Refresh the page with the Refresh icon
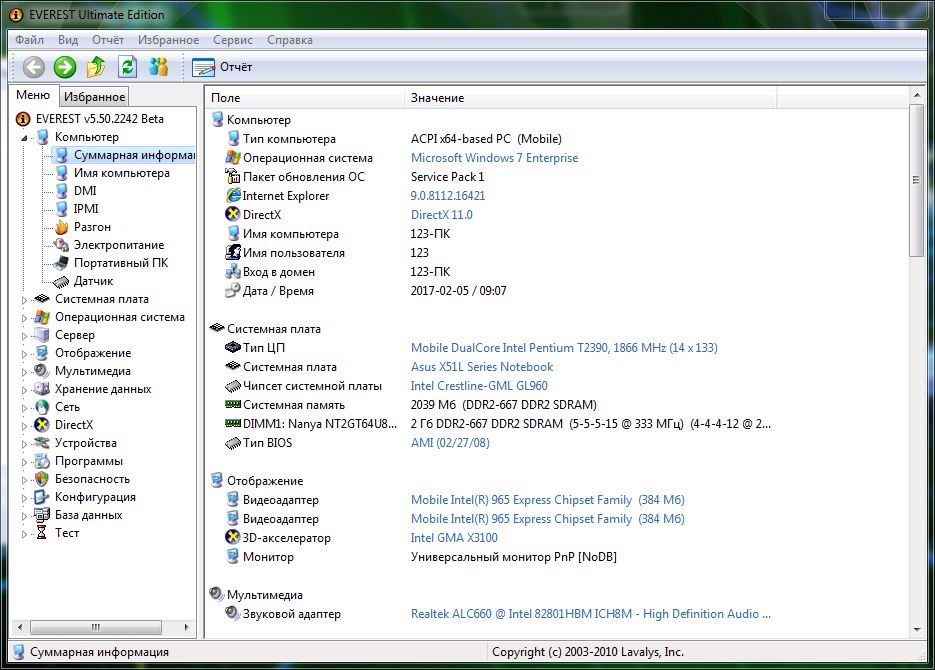 128,67
